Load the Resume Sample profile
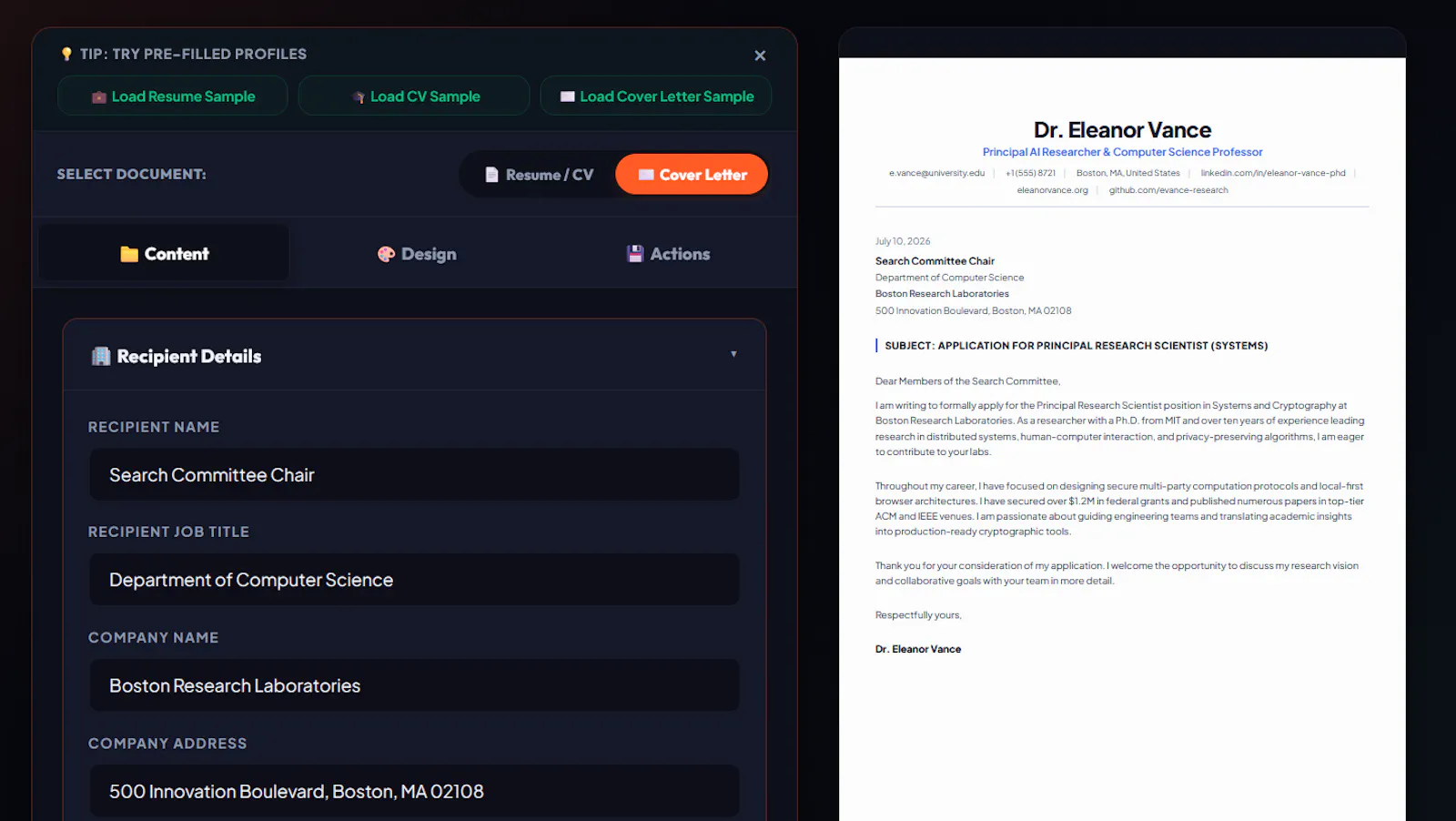 coord(173,96)
